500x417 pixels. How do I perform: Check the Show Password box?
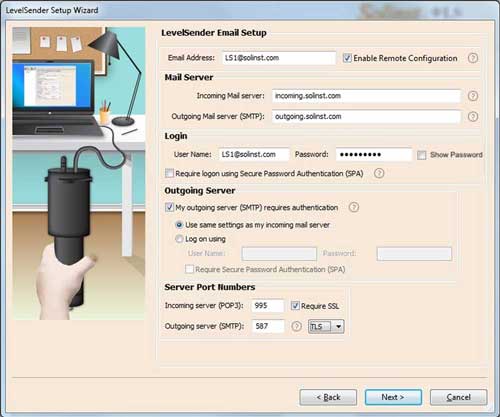tap(422, 155)
